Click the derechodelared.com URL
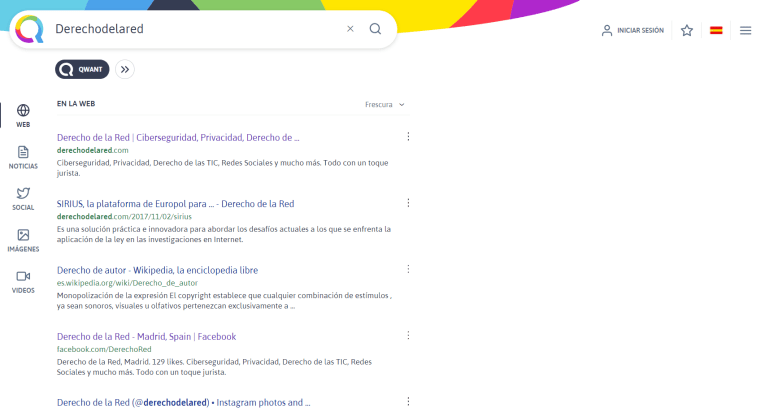Screen dimensions: 769x412 click(x=93, y=151)
